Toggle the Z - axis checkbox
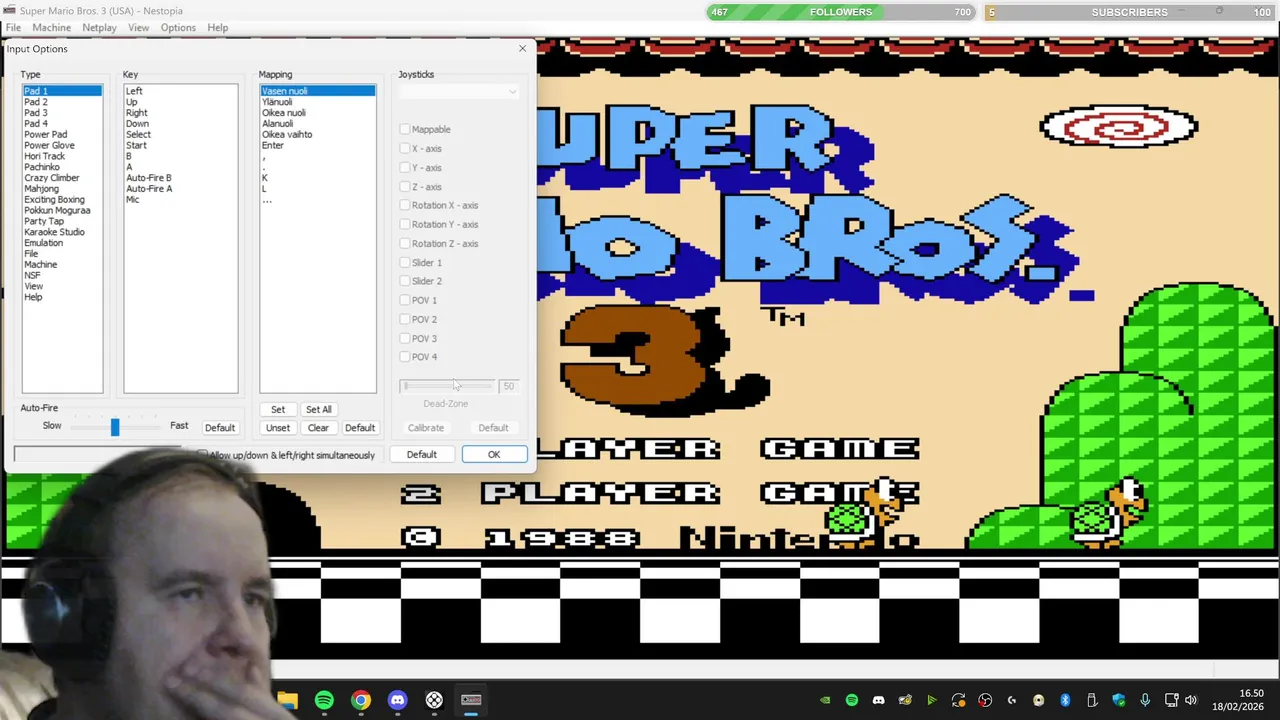The height and width of the screenshot is (720, 1280). (405, 186)
